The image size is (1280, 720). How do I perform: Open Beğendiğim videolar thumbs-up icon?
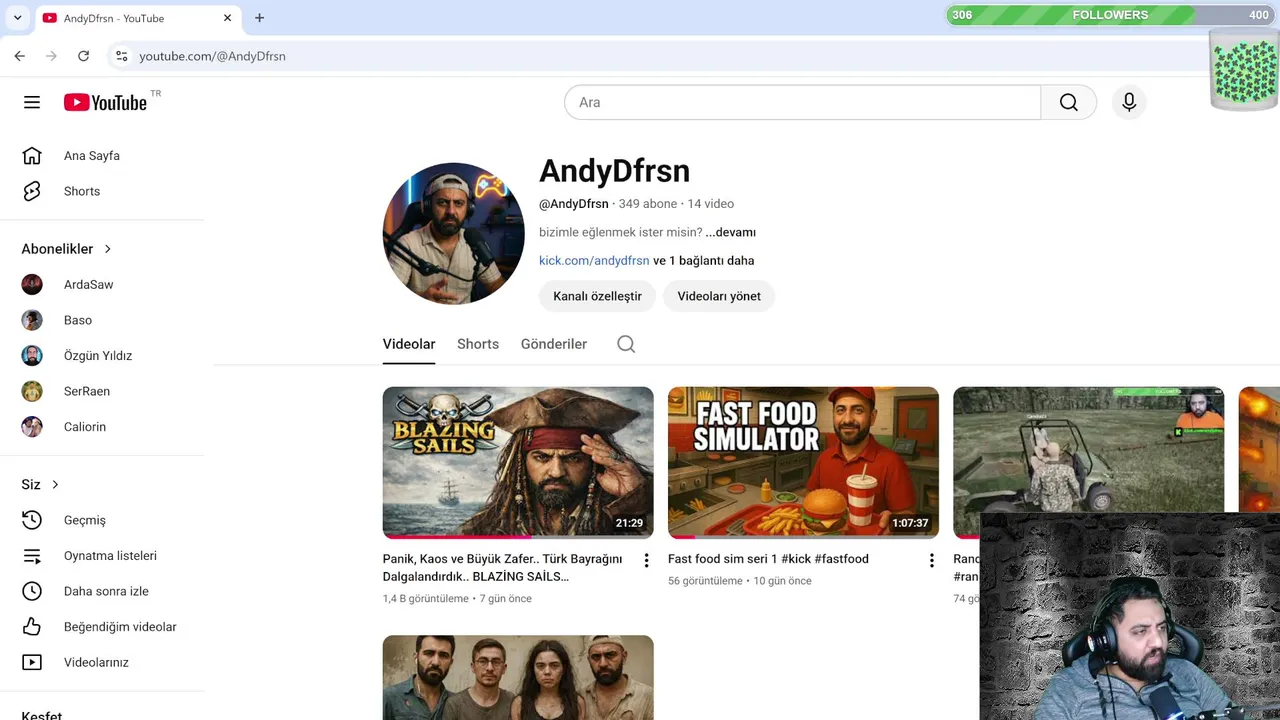(32, 627)
